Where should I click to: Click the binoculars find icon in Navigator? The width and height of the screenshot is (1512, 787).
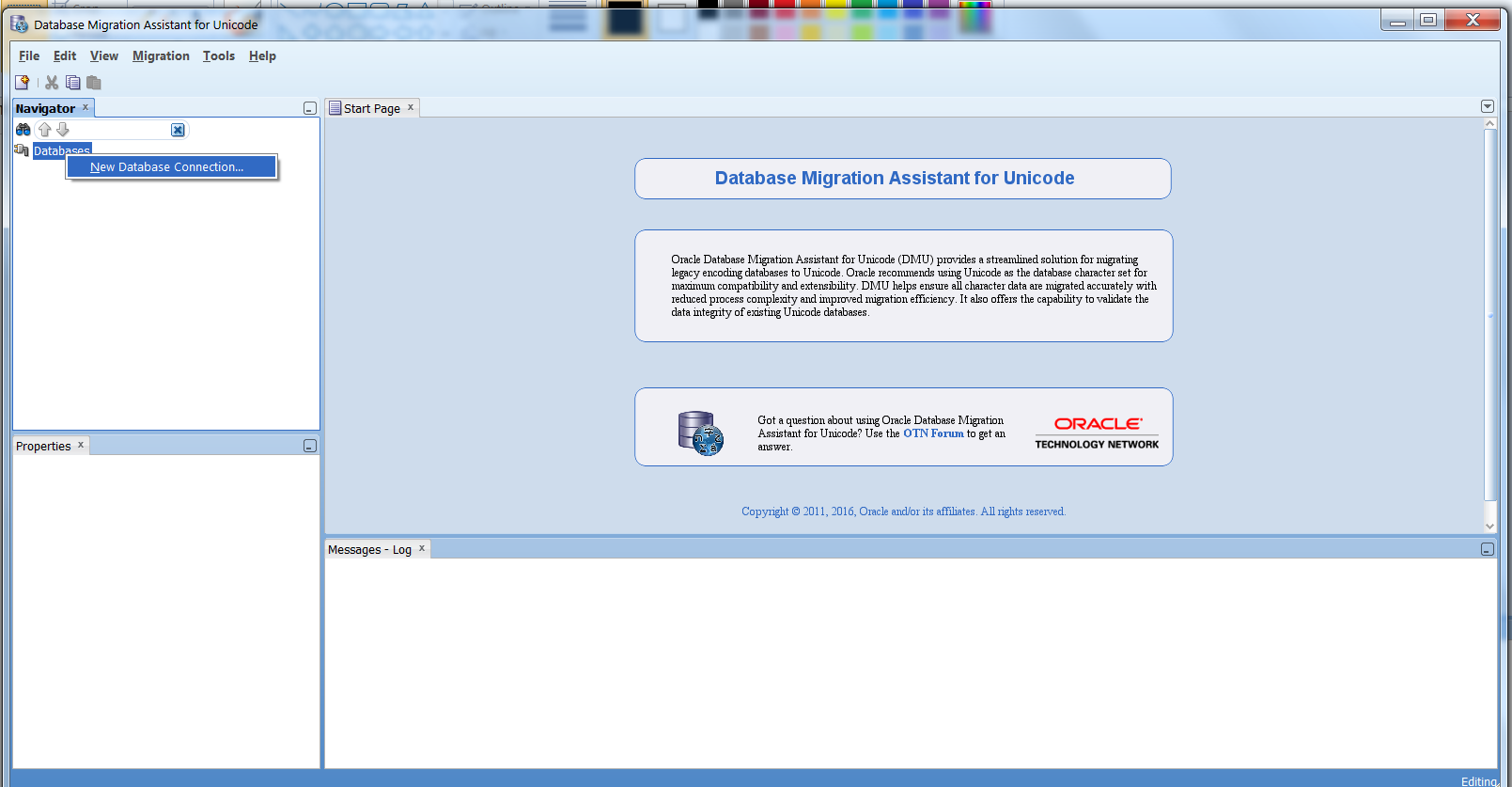[23, 130]
